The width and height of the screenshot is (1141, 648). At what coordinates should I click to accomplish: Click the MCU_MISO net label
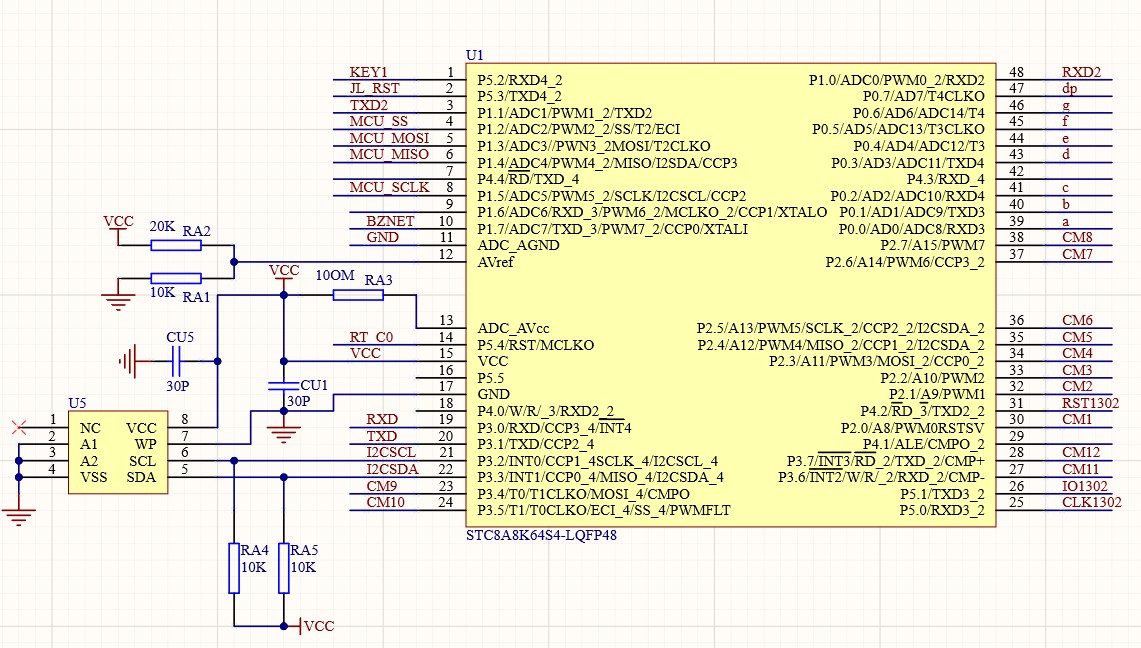(389, 154)
